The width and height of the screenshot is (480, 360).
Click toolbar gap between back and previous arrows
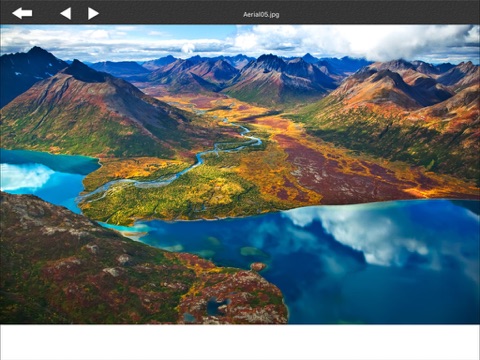[x=46, y=13]
